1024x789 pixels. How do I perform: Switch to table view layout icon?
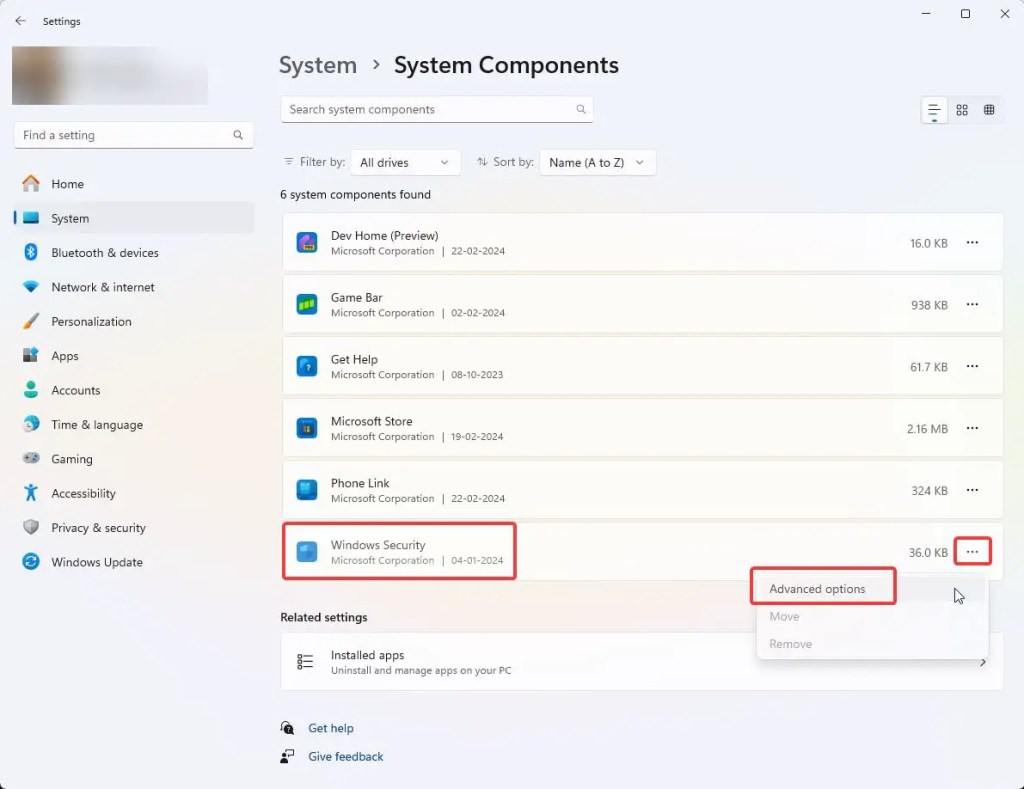click(x=989, y=110)
